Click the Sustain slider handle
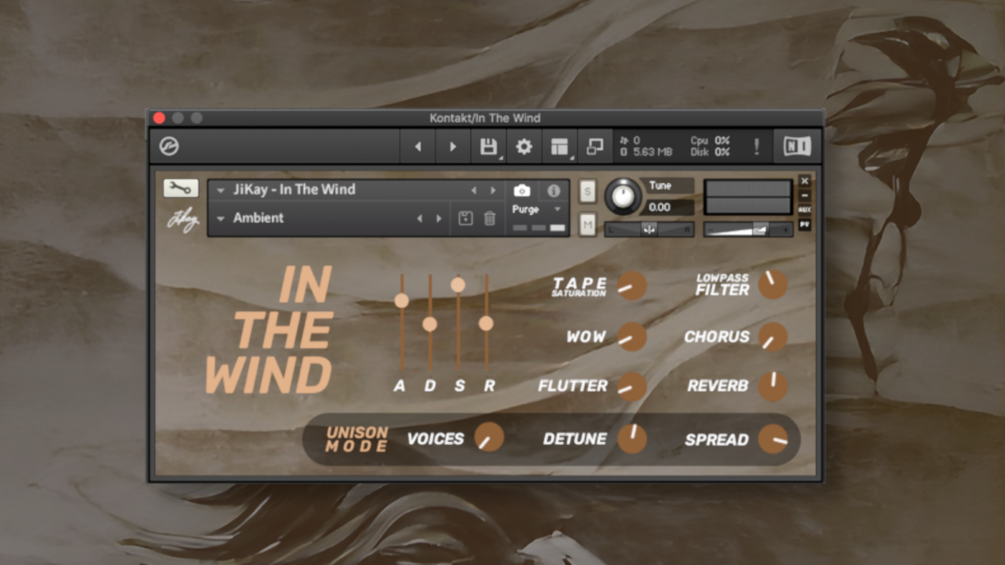The image size is (1005, 565). 458,284
